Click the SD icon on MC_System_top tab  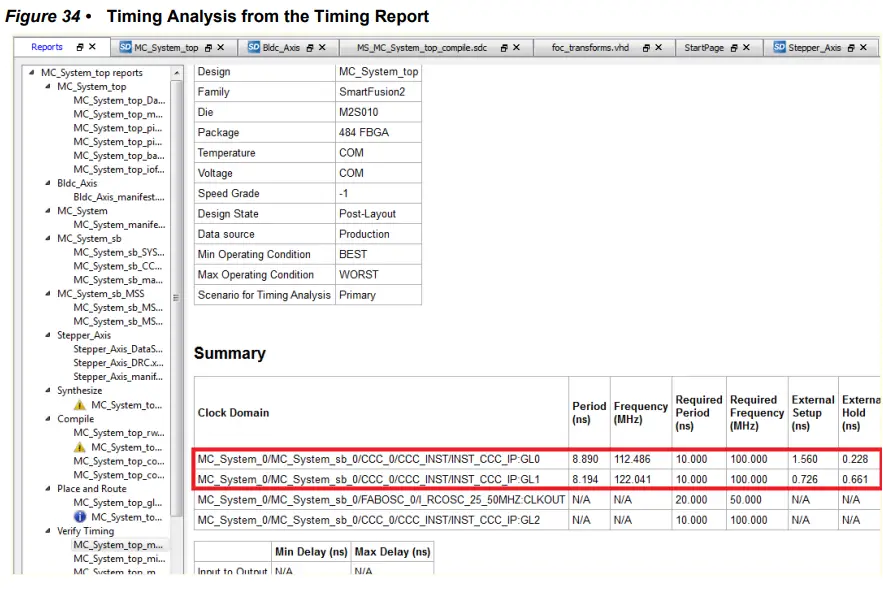tap(125, 47)
